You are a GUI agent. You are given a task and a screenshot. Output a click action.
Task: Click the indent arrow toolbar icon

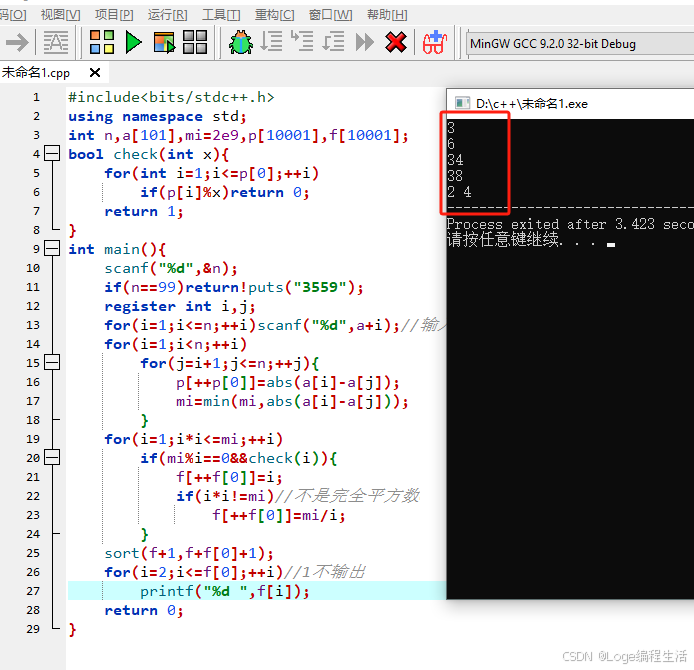click(x=17, y=43)
